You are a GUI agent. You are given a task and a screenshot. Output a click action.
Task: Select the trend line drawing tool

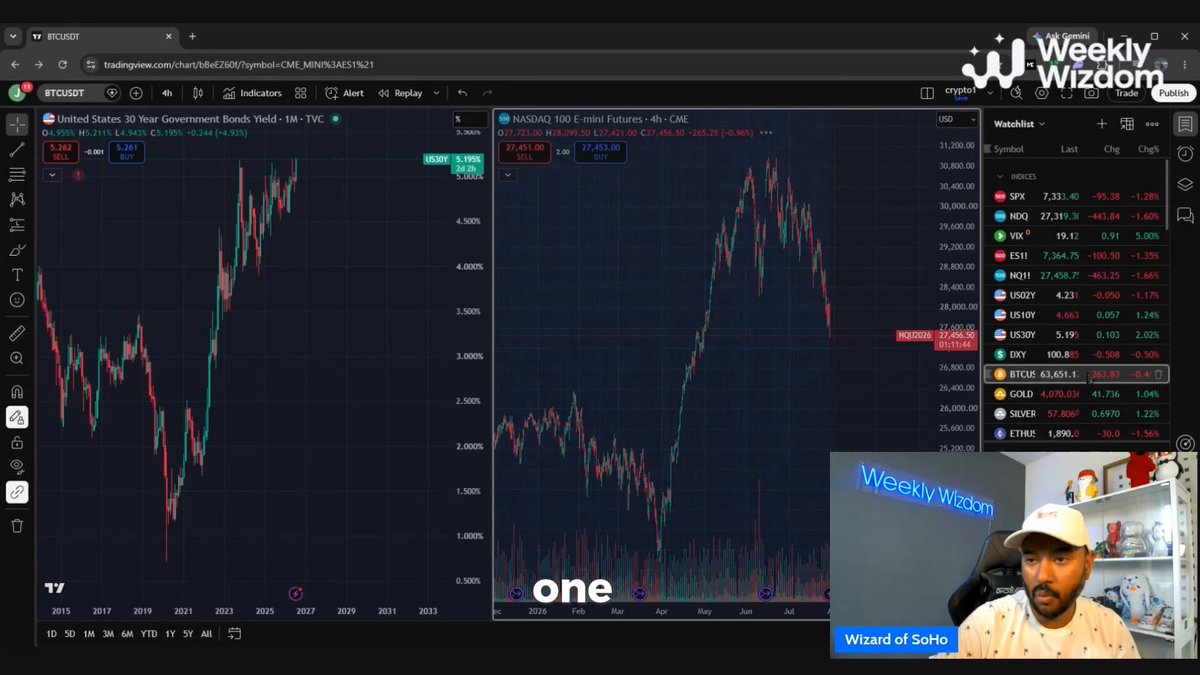pos(17,150)
